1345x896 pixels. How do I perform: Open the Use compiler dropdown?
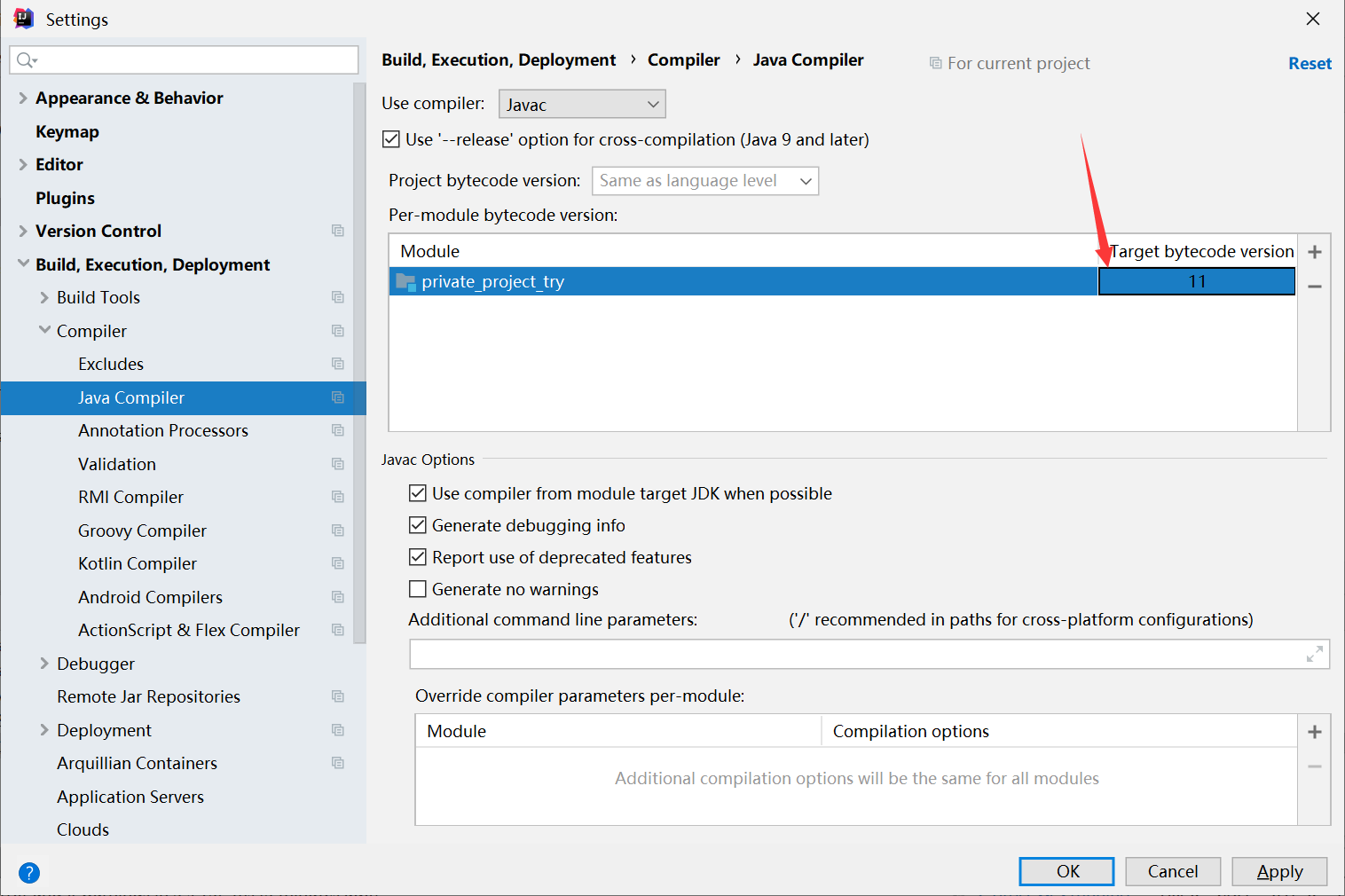click(581, 104)
